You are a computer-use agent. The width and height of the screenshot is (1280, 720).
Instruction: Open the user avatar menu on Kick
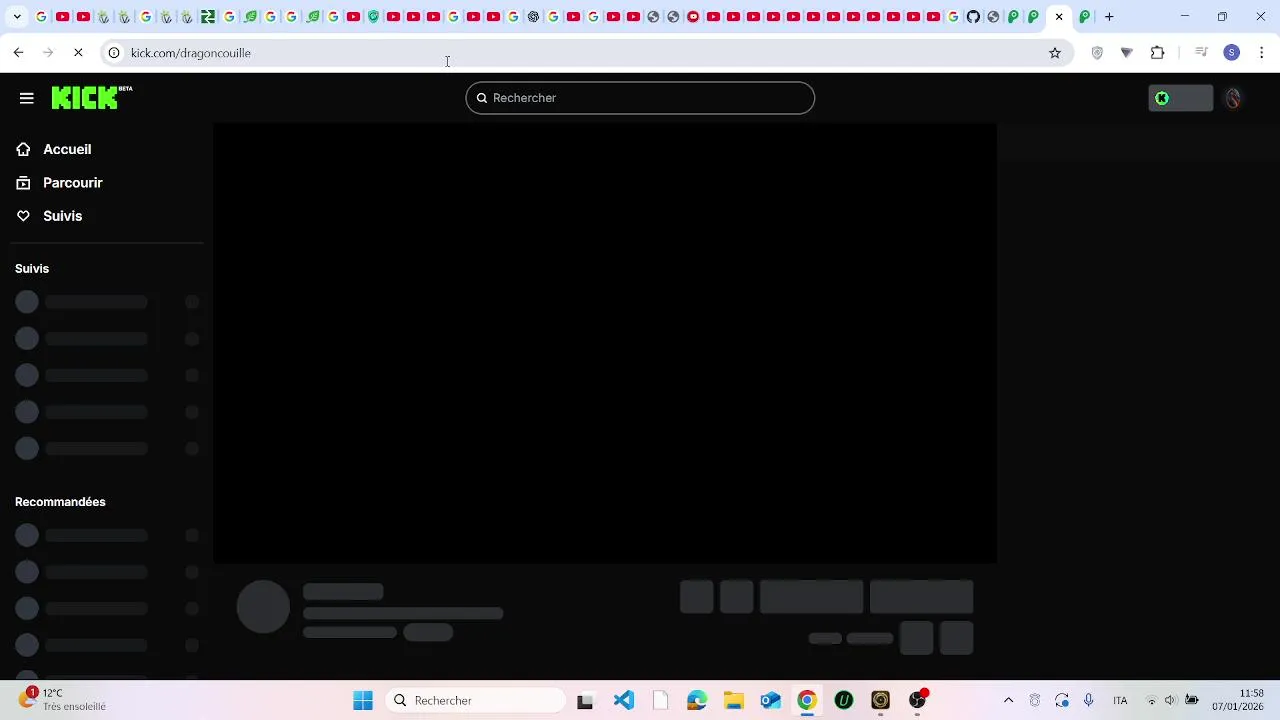(x=1233, y=98)
